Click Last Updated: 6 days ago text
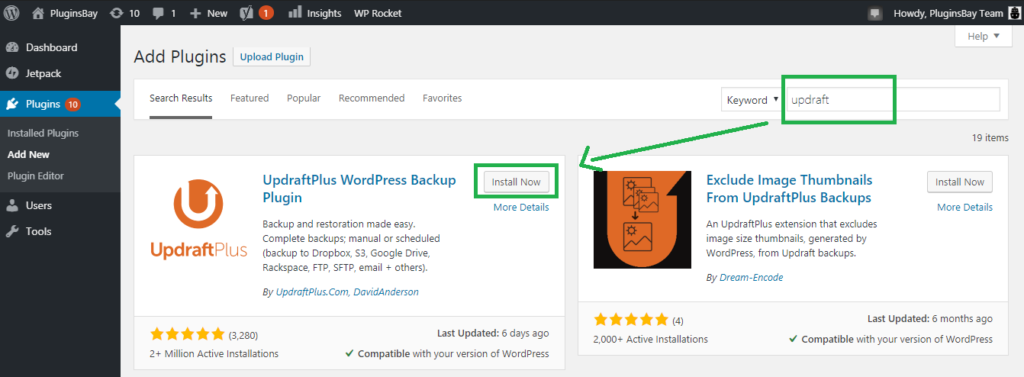Viewport: 1024px width, 377px height. 493,333
